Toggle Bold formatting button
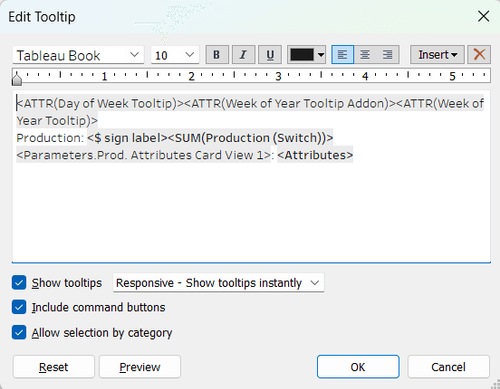 tap(217, 54)
